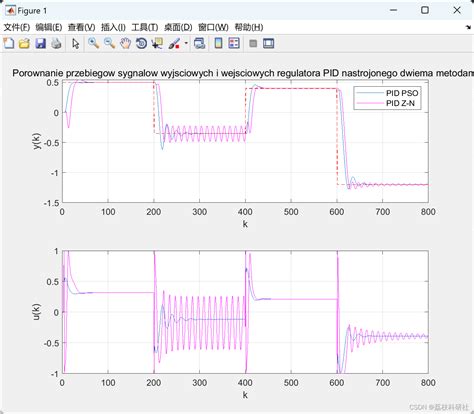Save the figure using the floppy disk icon

point(40,43)
